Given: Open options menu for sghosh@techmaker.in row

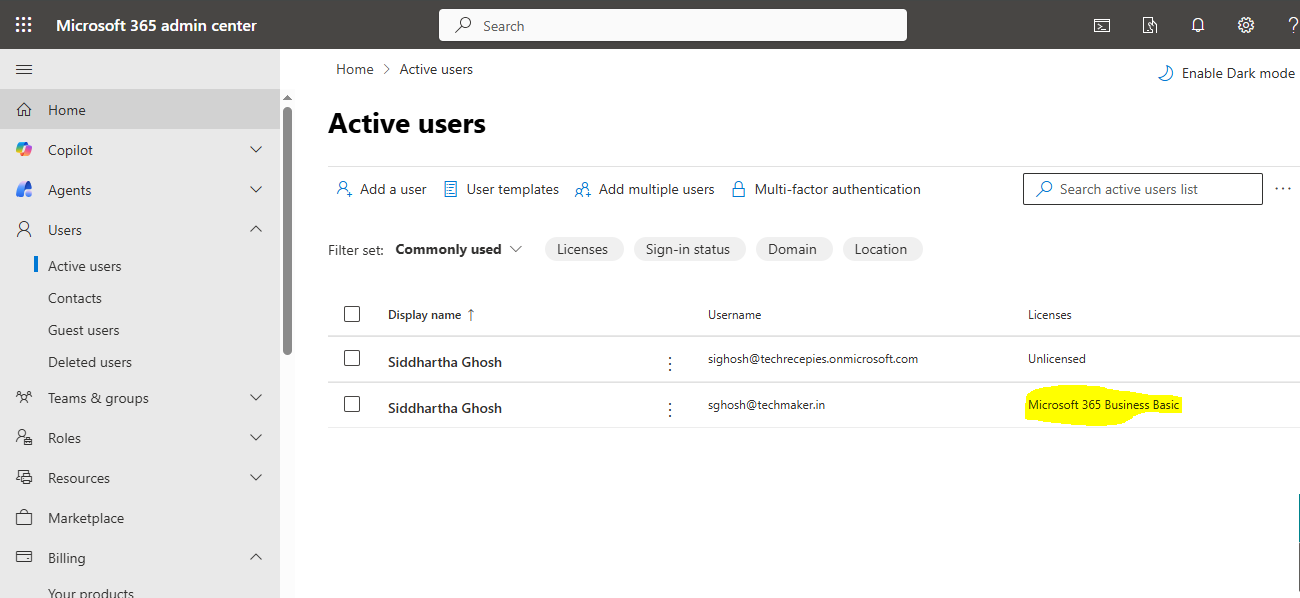Looking at the screenshot, I should coord(670,409).
